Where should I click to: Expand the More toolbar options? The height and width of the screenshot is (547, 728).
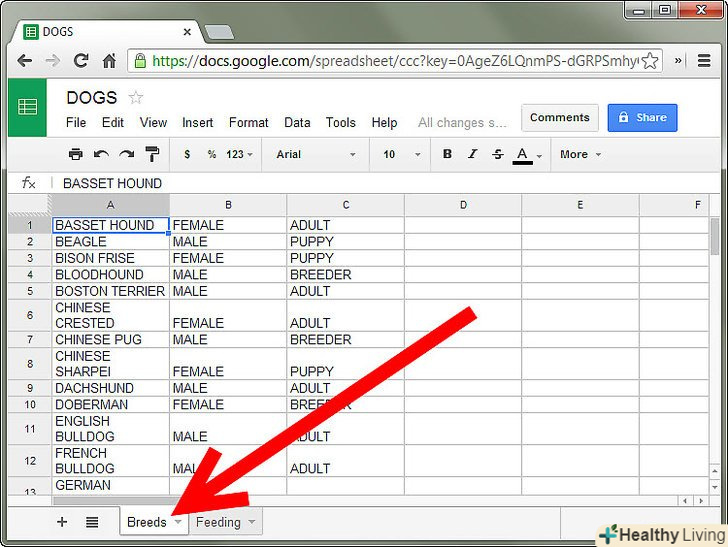point(580,154)
